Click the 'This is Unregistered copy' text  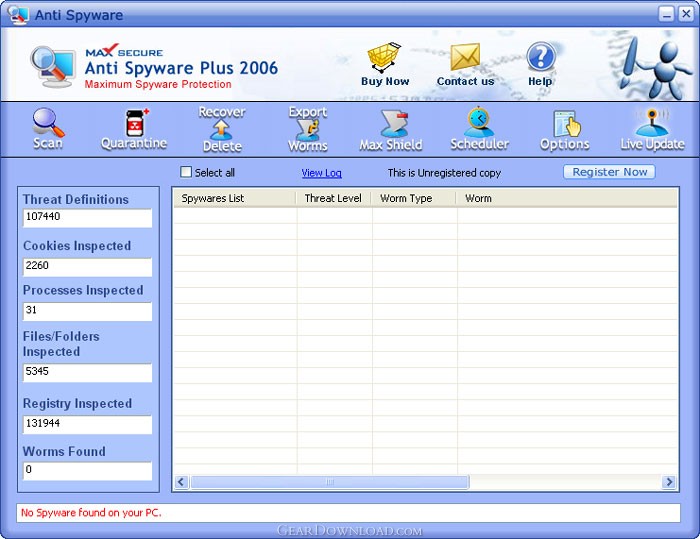(444, 173)
